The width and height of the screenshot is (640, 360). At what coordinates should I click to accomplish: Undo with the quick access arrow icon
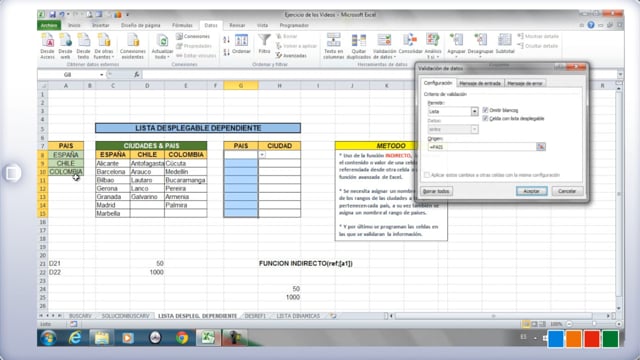click(62, 15)
